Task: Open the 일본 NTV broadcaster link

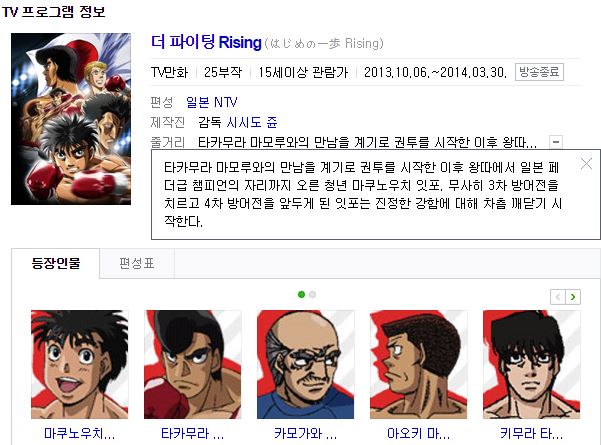Action: click(212, 102)
